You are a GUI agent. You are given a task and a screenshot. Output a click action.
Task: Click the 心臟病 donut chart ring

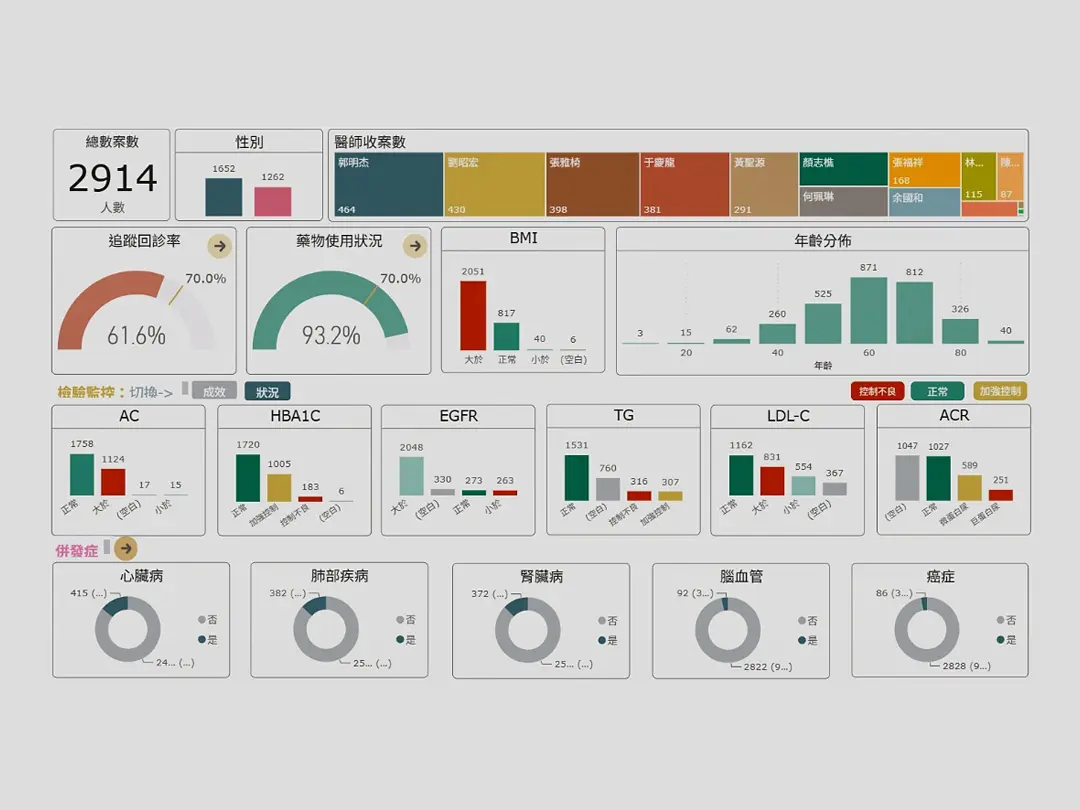[x=127, y=629]
